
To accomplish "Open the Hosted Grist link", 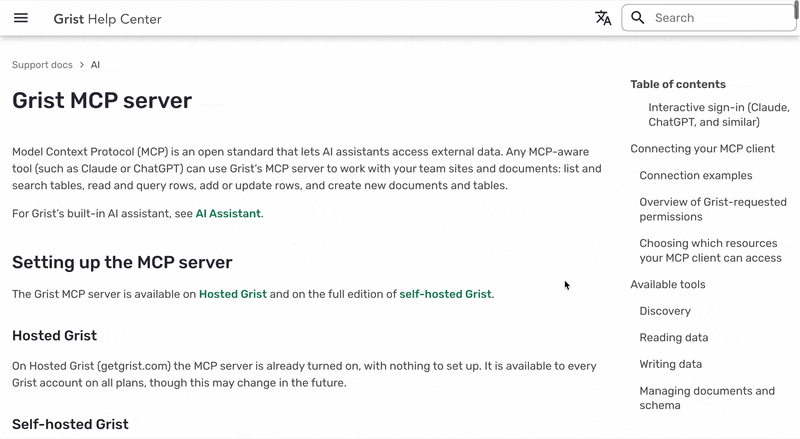I will 233,294.
